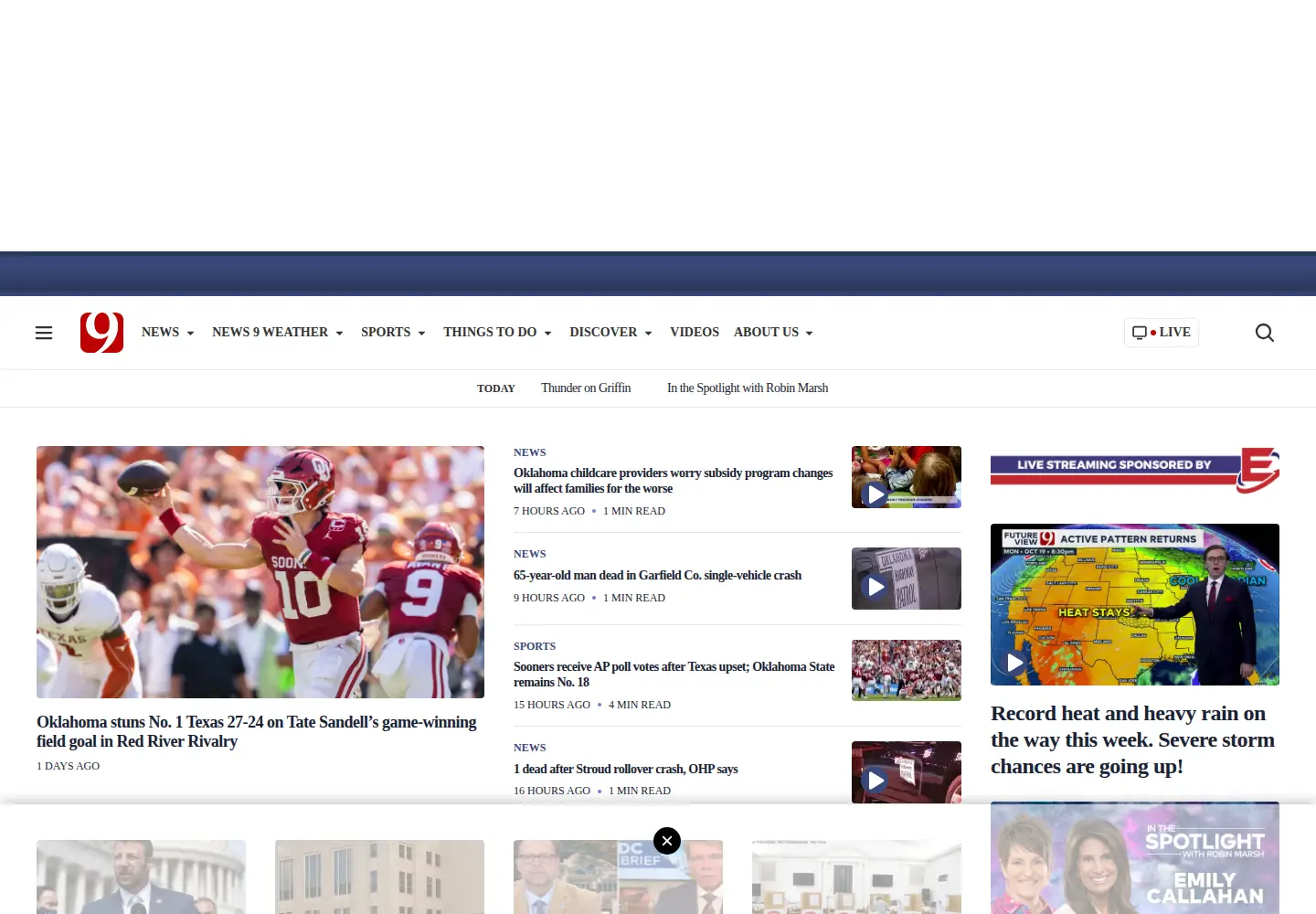Select NEWS label above childcare story
The width and height of the screenshot is (1316, 914).
point(530,452)
